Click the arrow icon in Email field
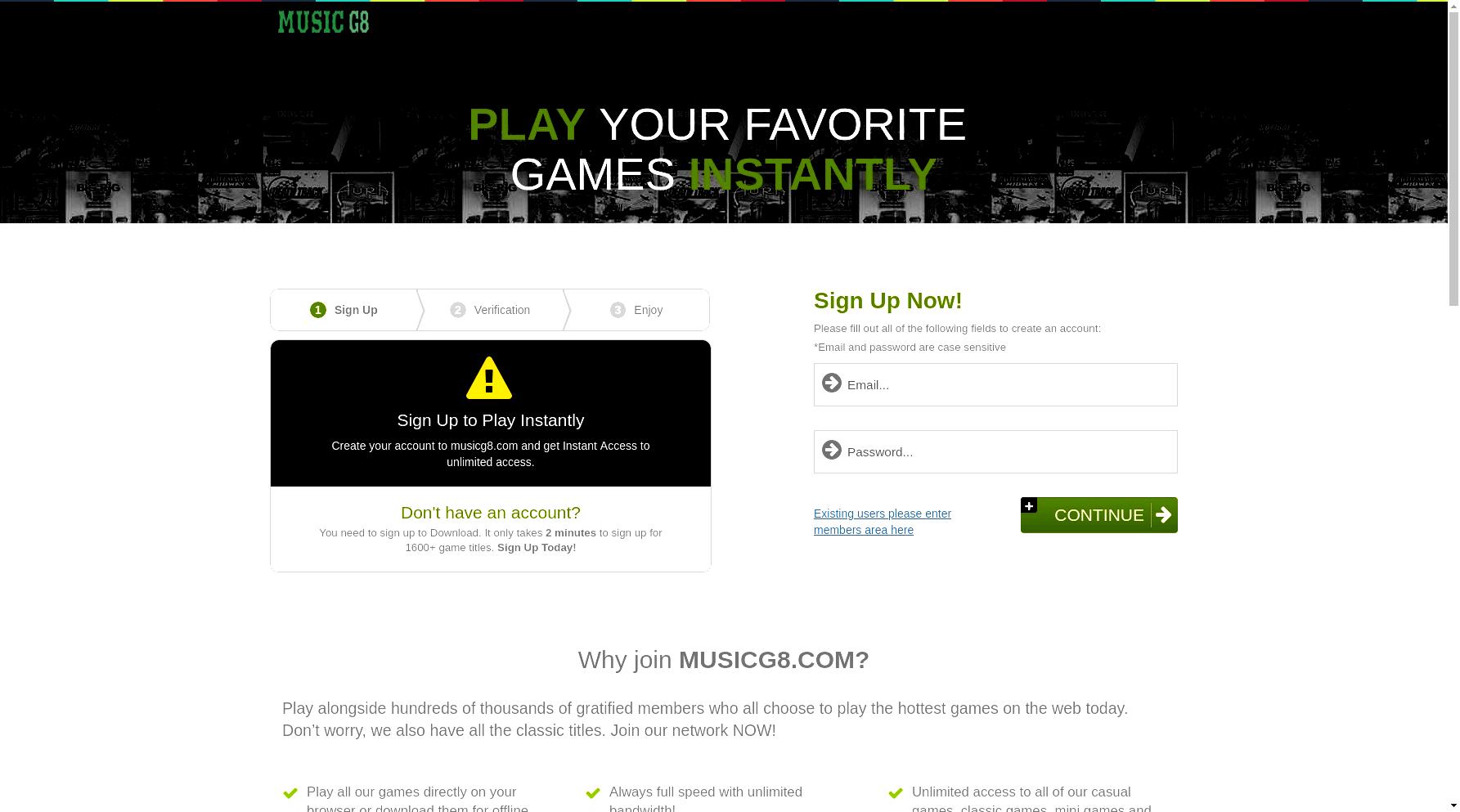Image resolution: width=1460 pixels, height=812 pixels. pos(832,383)
